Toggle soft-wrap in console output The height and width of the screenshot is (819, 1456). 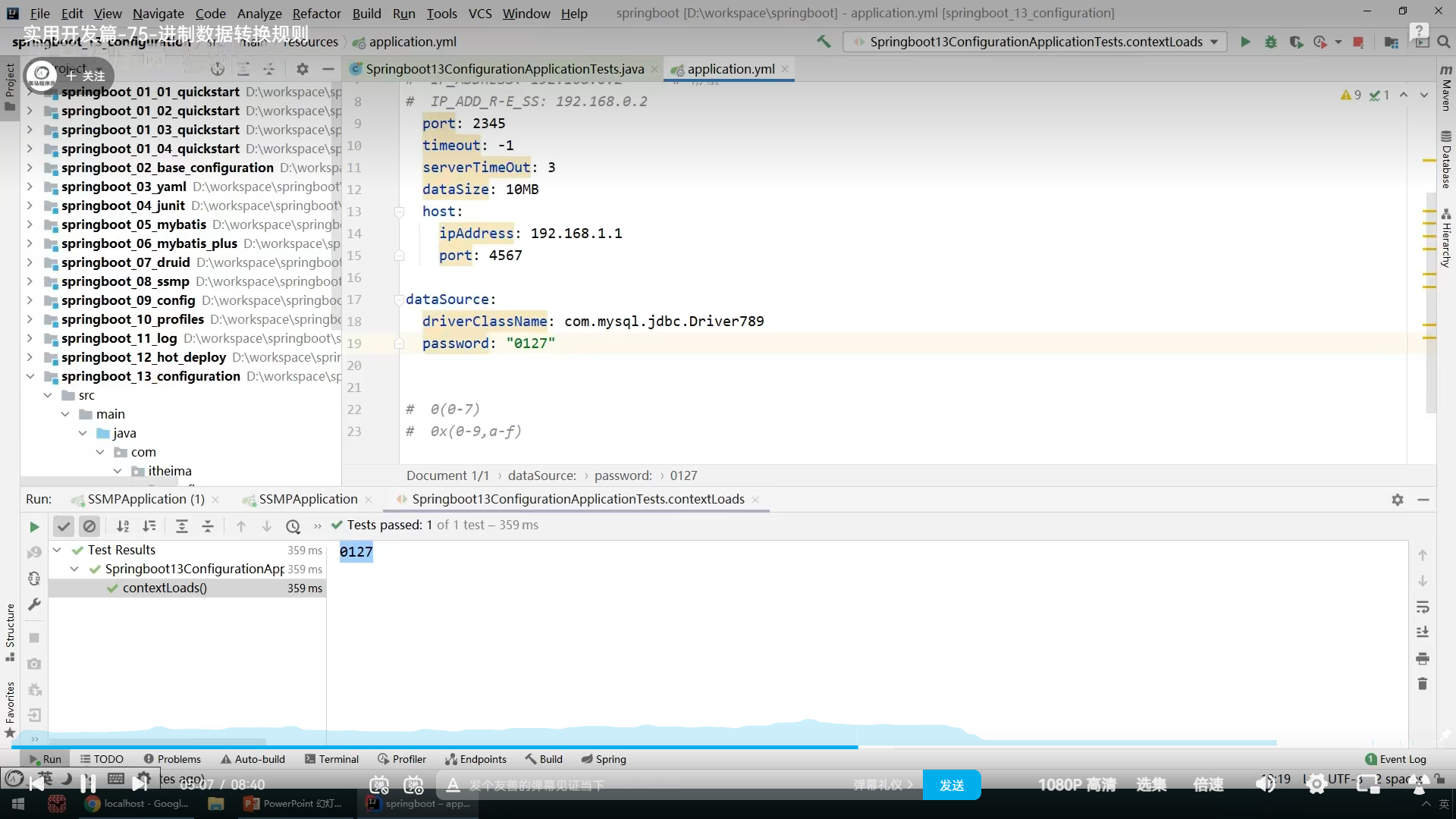coord(1423,607)
